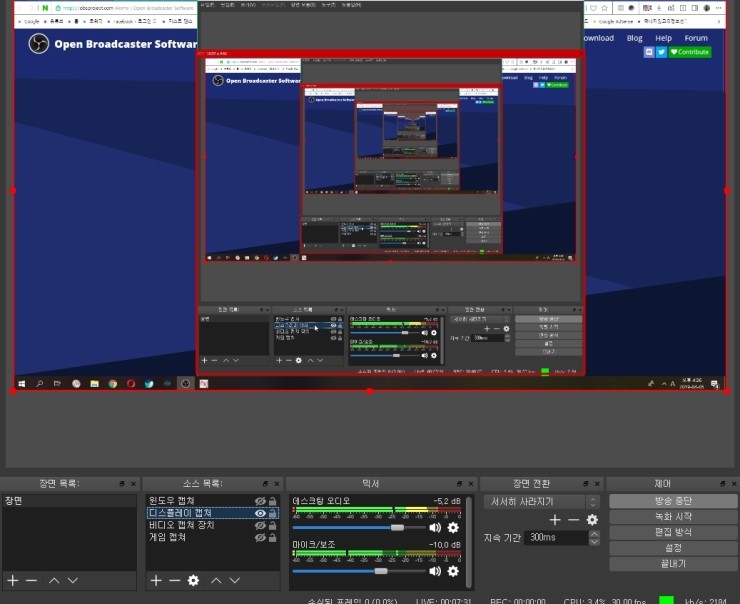Mute 마이크/보조 with the speaker icon
Screen dimensions: 740x604
point(435,571)
